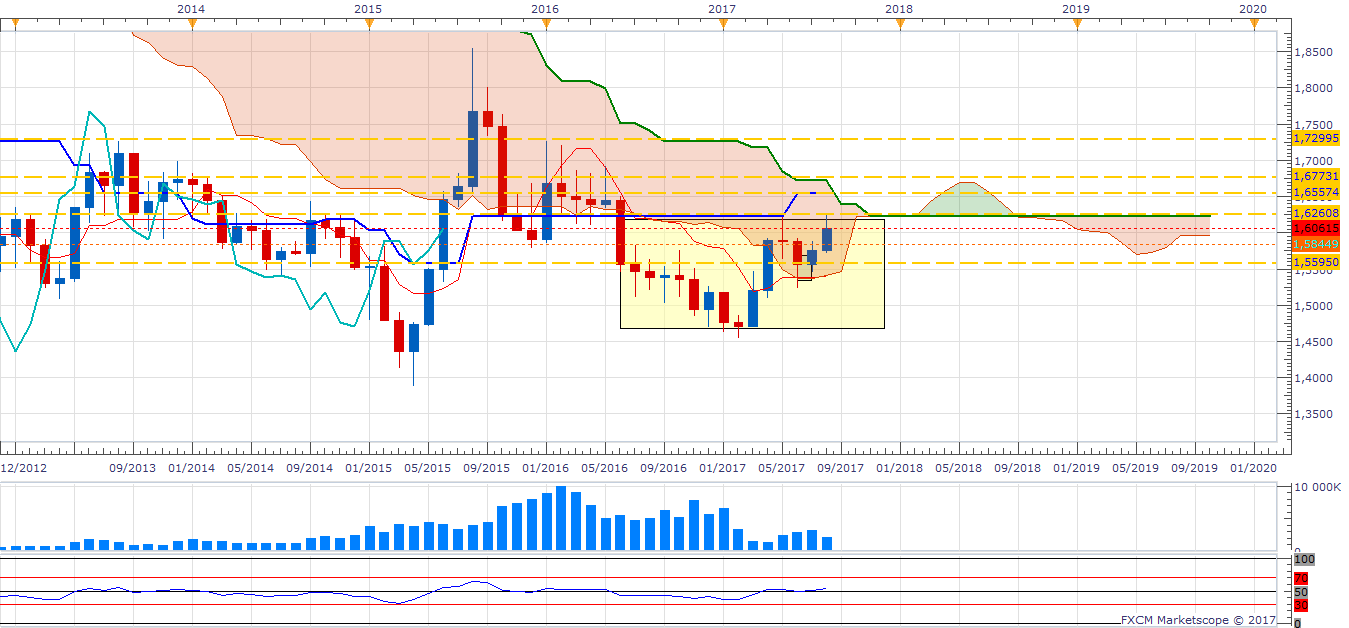Click the 09/2019 date axis label
Image resolution: width=1349 pixels, height=628 pixels.
[1194, 468]
